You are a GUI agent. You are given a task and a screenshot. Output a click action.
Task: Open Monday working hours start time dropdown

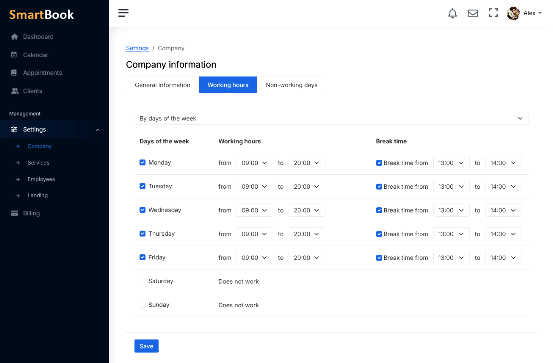pos(254,163)
